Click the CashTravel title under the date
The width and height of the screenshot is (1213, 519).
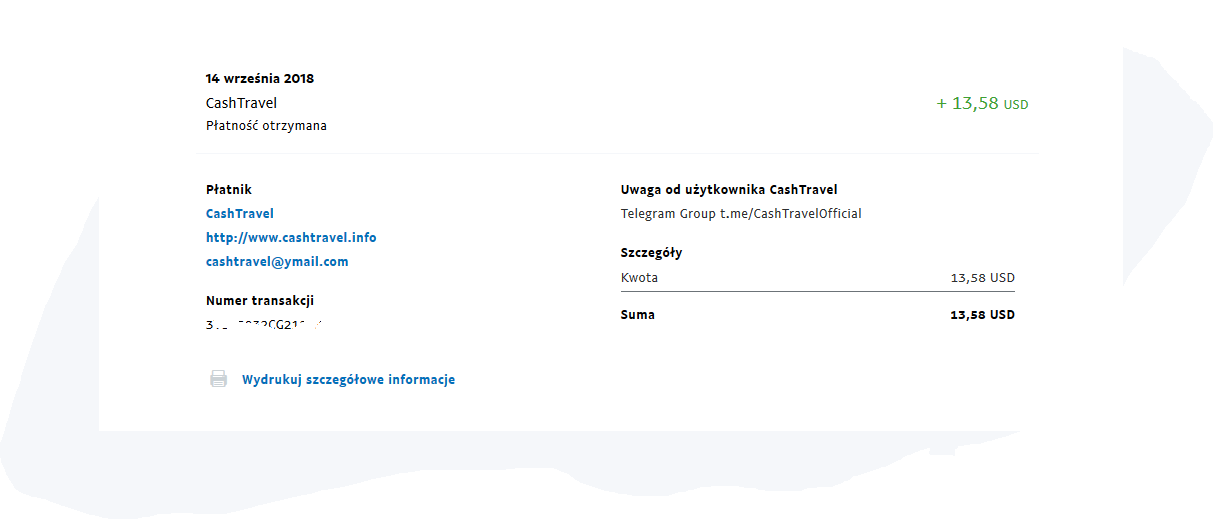(241, 103)
